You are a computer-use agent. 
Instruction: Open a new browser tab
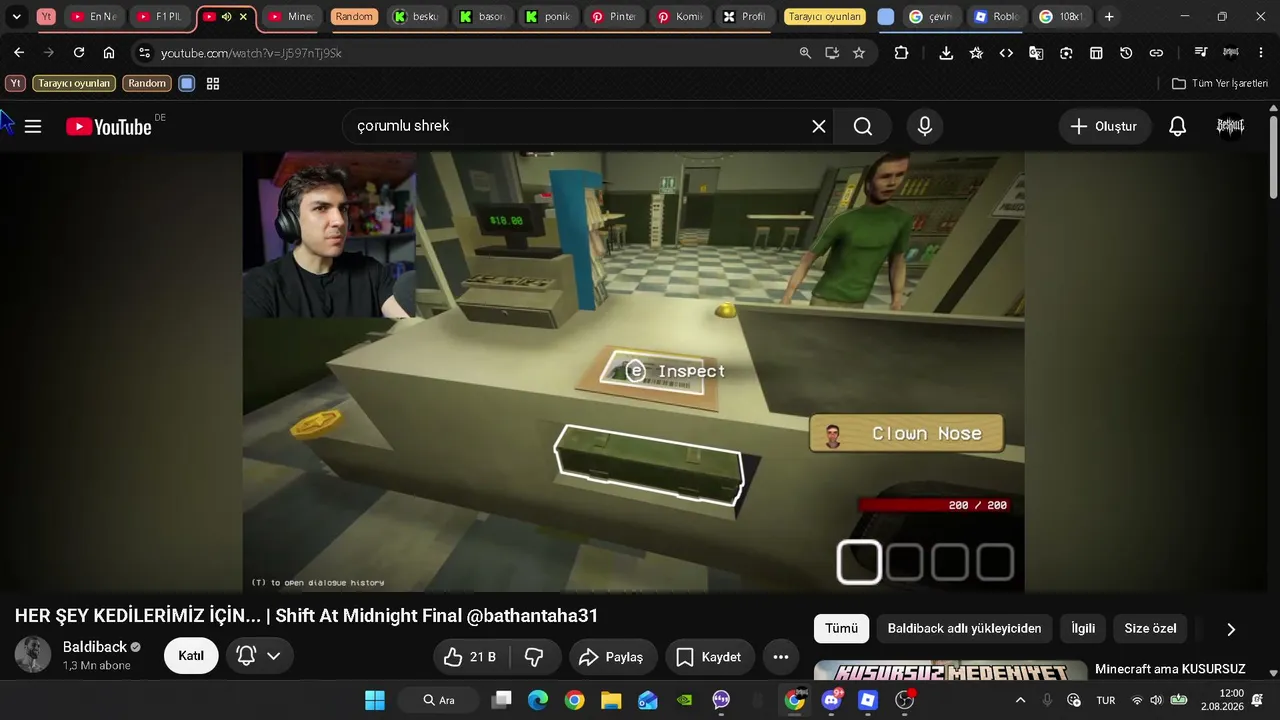[1109, 17]
